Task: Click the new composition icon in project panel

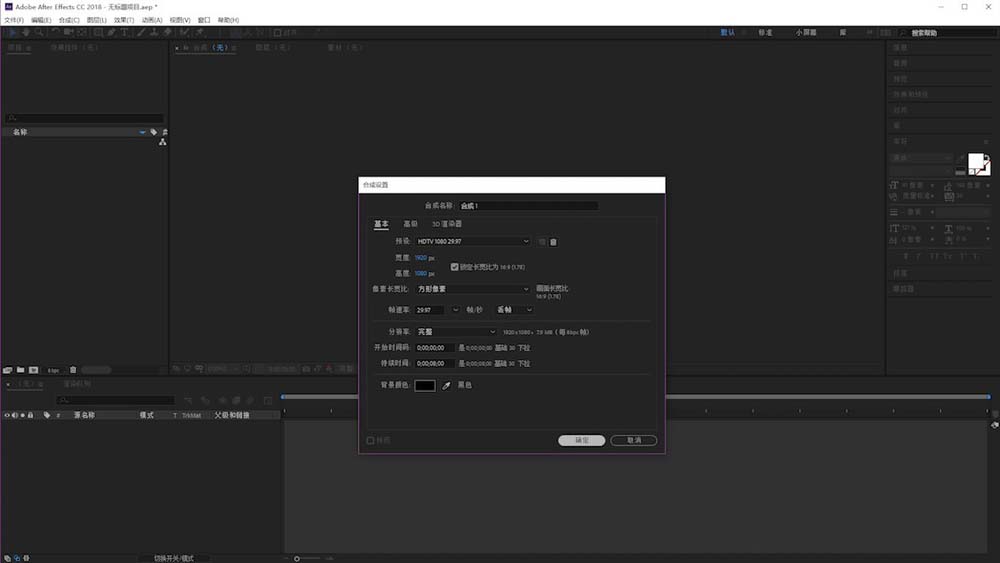Action: [33, 370]
